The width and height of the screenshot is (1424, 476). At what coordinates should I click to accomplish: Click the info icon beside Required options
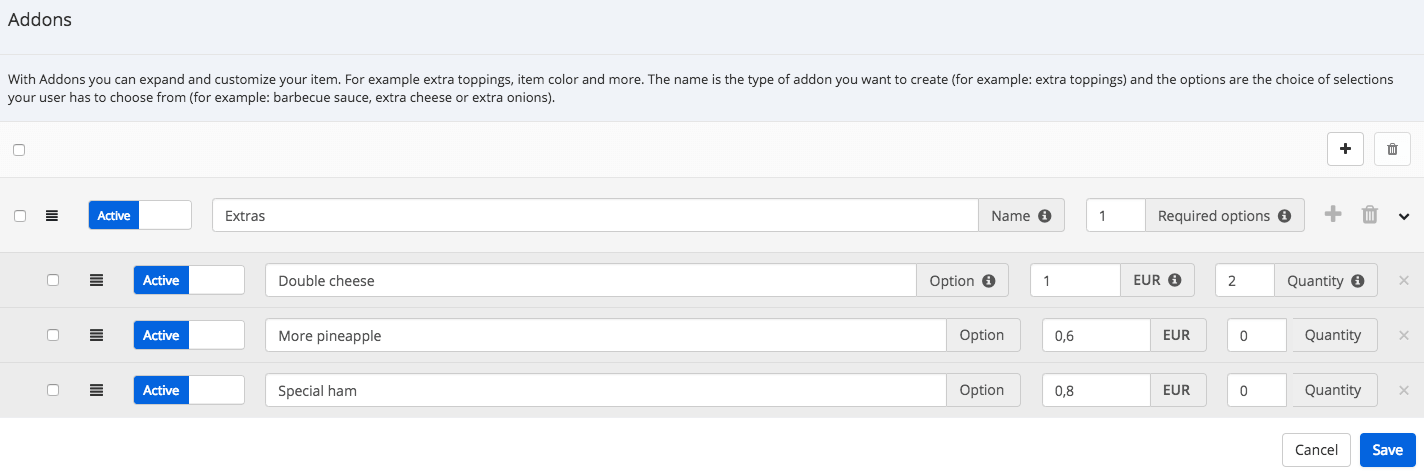[x=1284, y=216]
